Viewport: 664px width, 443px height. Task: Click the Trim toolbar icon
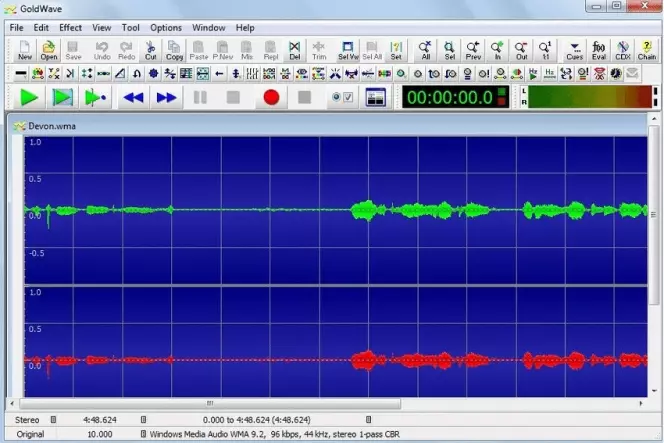click(319, 50)
